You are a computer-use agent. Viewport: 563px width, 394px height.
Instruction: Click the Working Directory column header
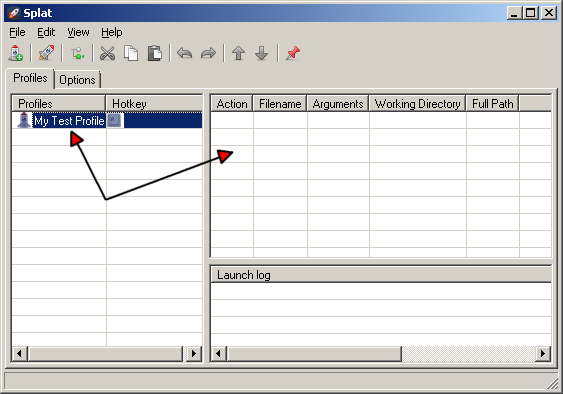pos(418,104)
